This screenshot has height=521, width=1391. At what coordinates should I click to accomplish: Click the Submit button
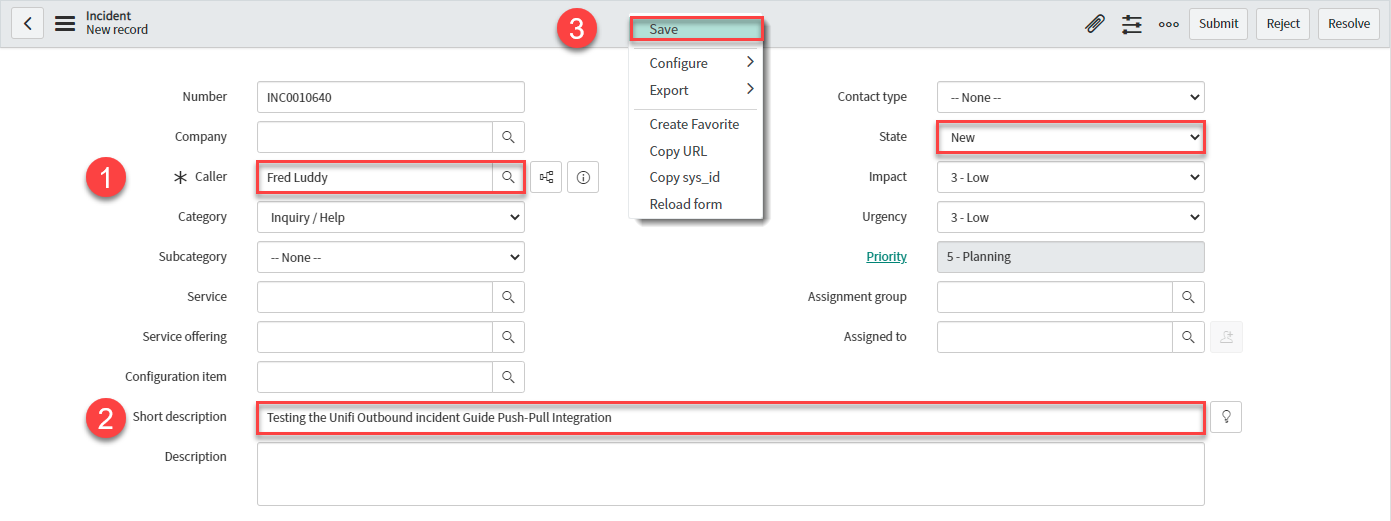click(1218, 24)
